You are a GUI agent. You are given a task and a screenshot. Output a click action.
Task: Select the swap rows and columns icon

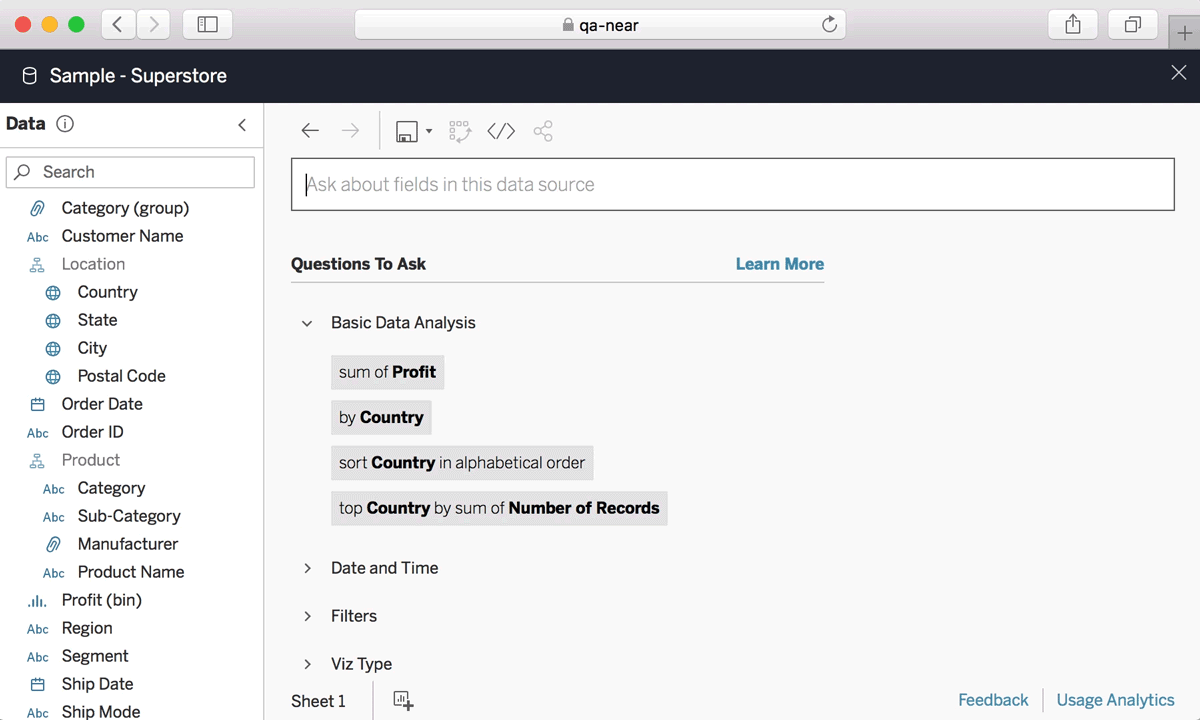(459, 130)
